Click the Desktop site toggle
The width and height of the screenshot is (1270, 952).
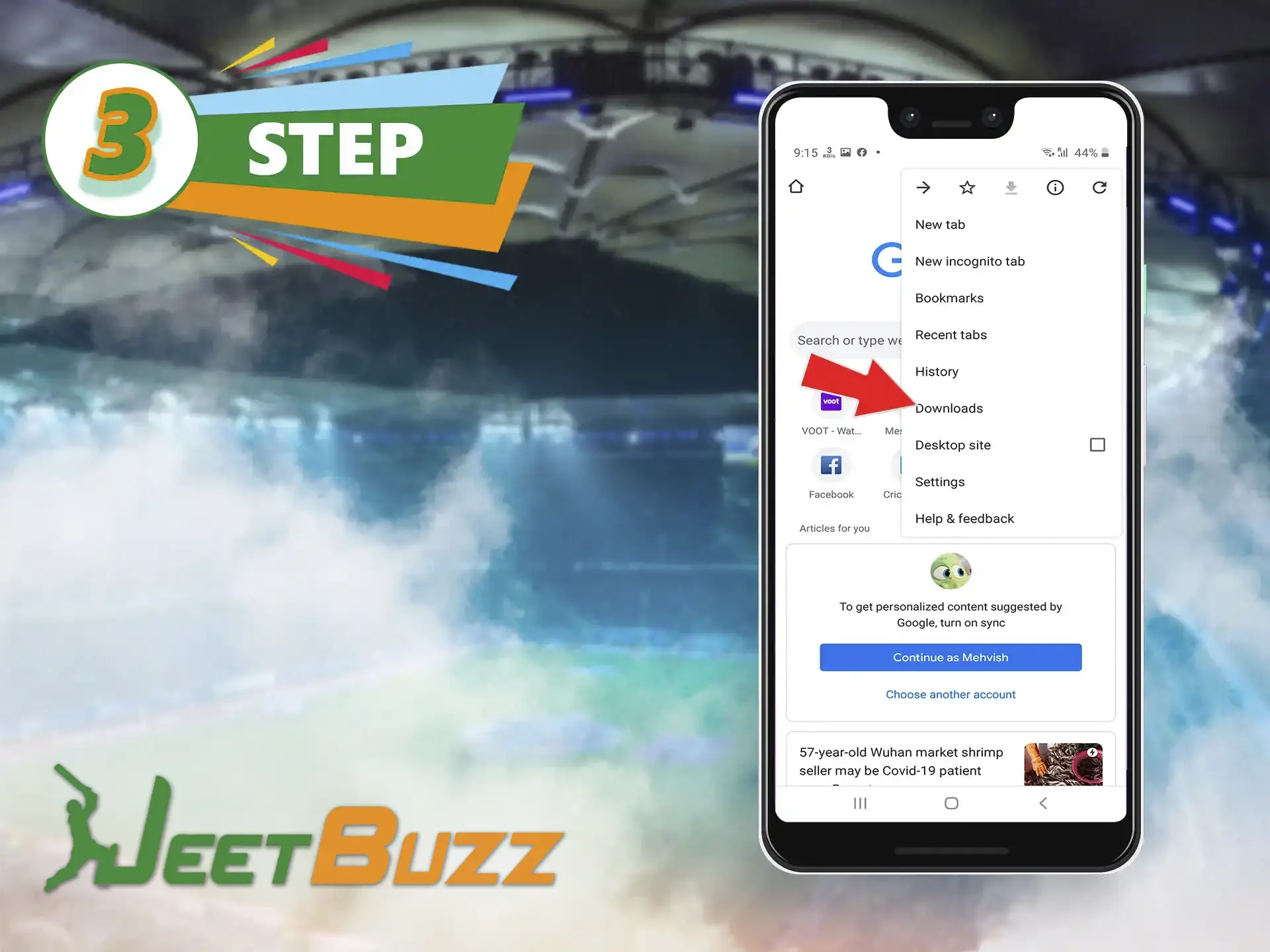click(x=1097, y=444)
